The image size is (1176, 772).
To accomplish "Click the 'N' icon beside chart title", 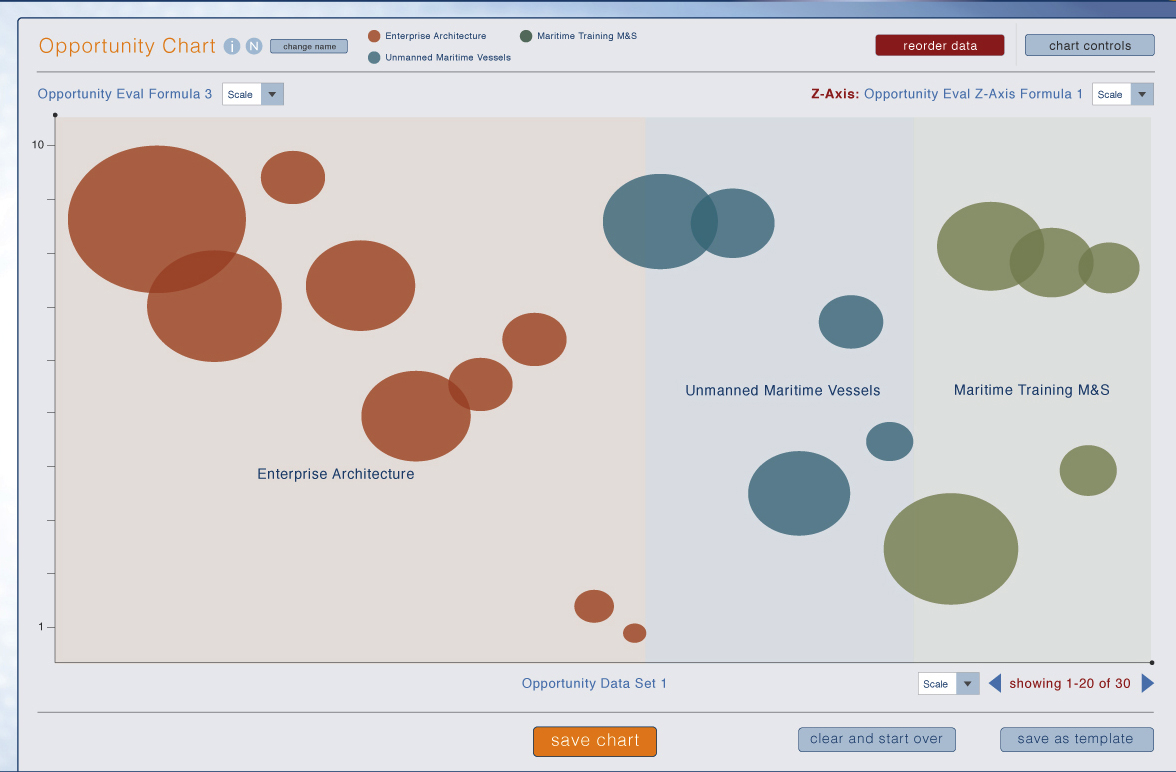I will 254,46.
